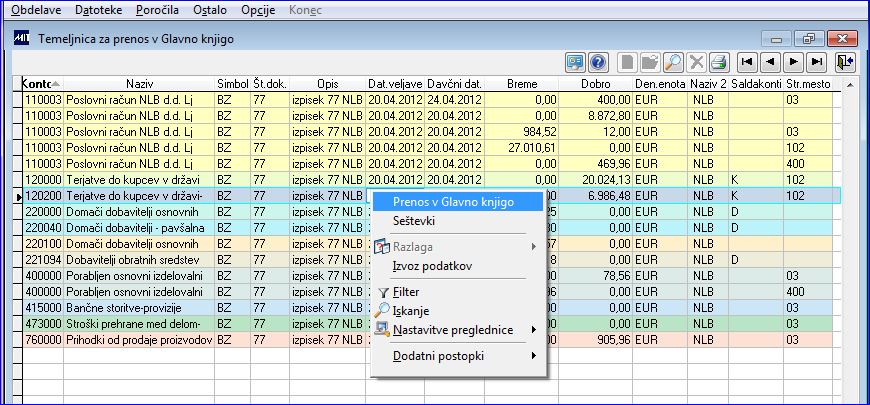Open the Opcije menu
This screenshot has height=405, width=870.
(258, 10)
